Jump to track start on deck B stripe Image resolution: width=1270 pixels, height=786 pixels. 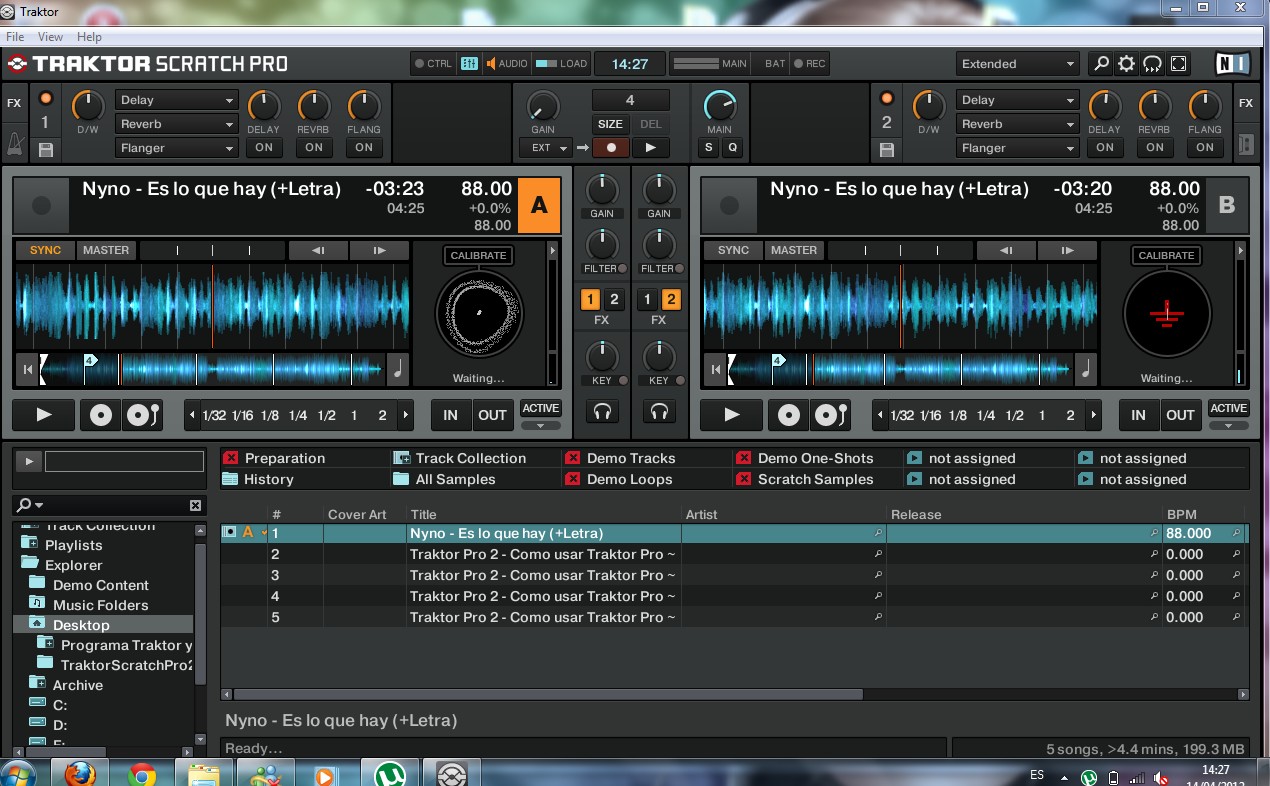(715, 369)
